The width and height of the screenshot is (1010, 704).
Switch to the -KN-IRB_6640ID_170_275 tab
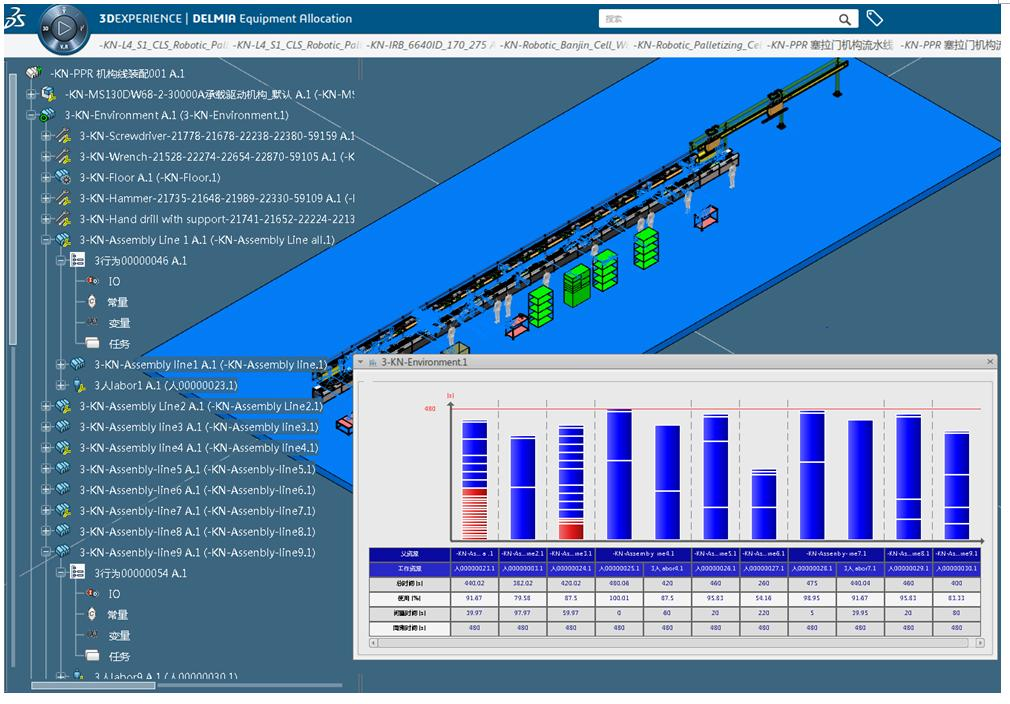[430, 45]
